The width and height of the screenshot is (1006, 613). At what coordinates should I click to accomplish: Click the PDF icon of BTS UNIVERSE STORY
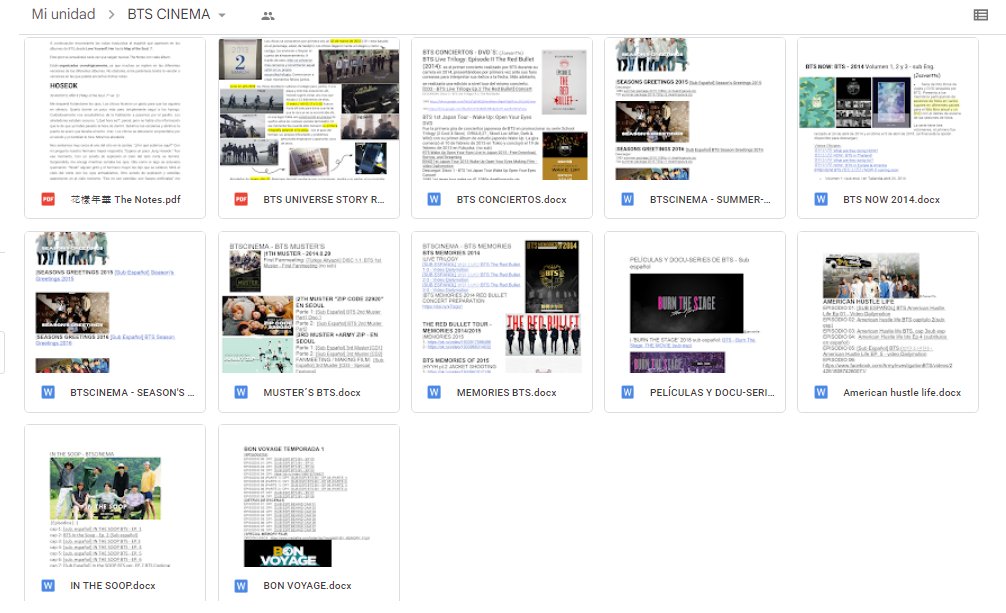241,200
